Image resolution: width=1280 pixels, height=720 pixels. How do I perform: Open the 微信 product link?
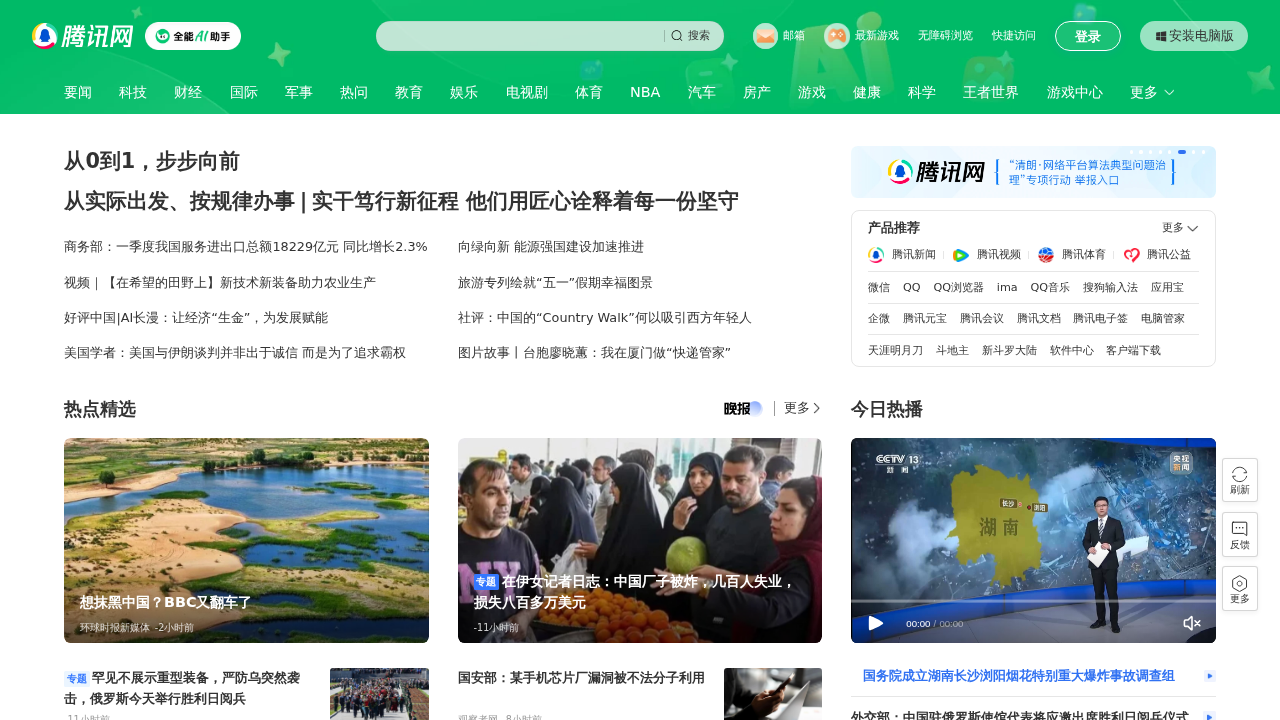pyautogui.click(x=879, y=288)
